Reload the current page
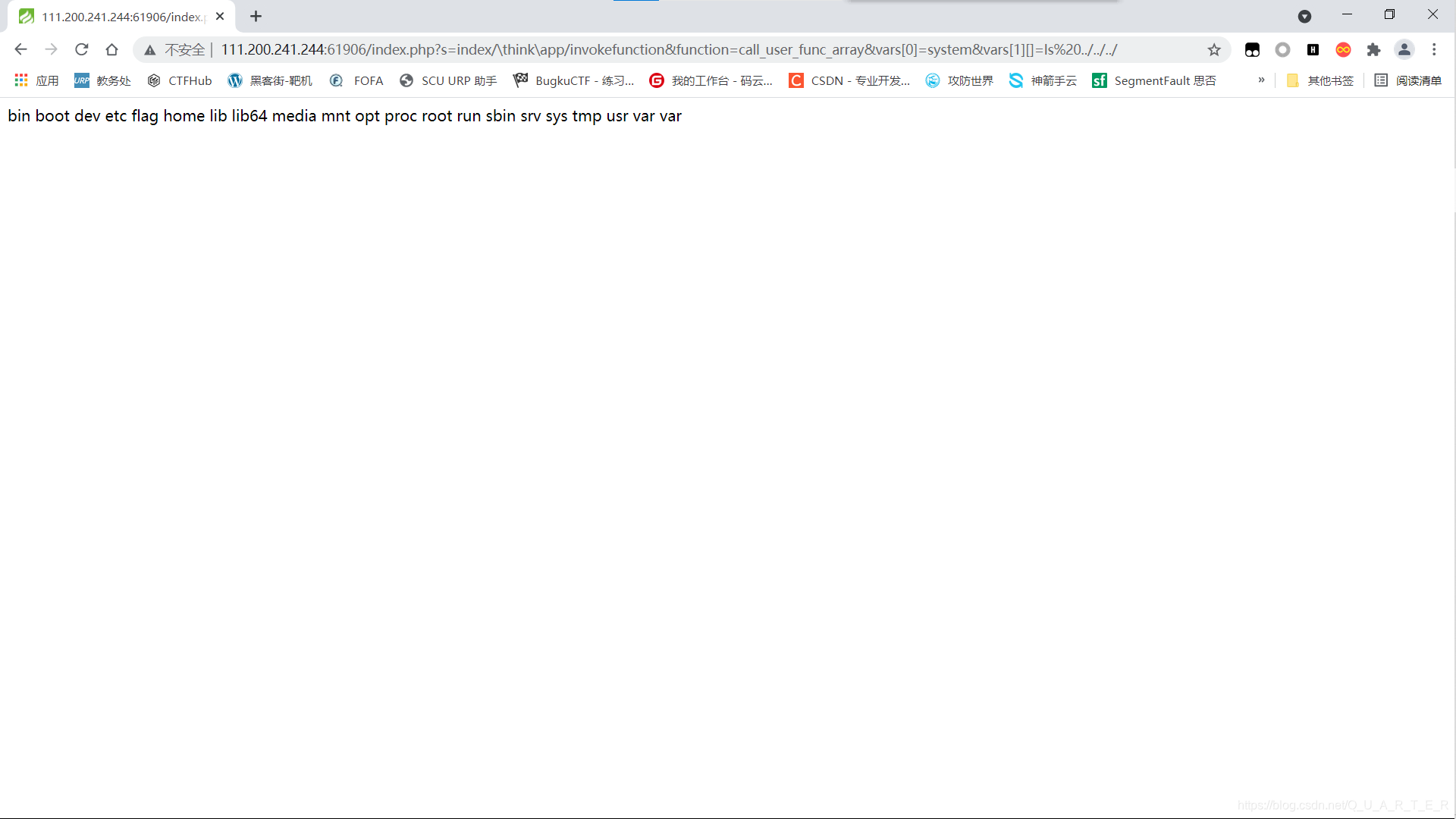The image size is (1456, 819). tap(81, 49)
